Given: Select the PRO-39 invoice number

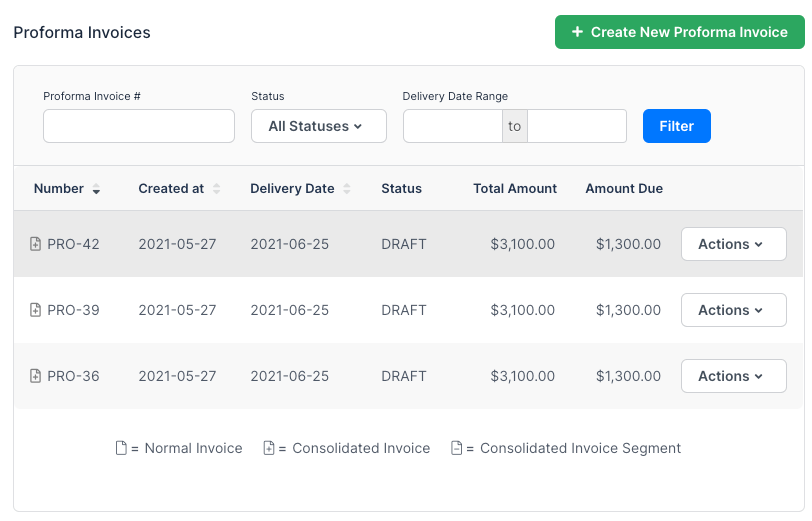Looking at the screenshot, I should 73,310.
